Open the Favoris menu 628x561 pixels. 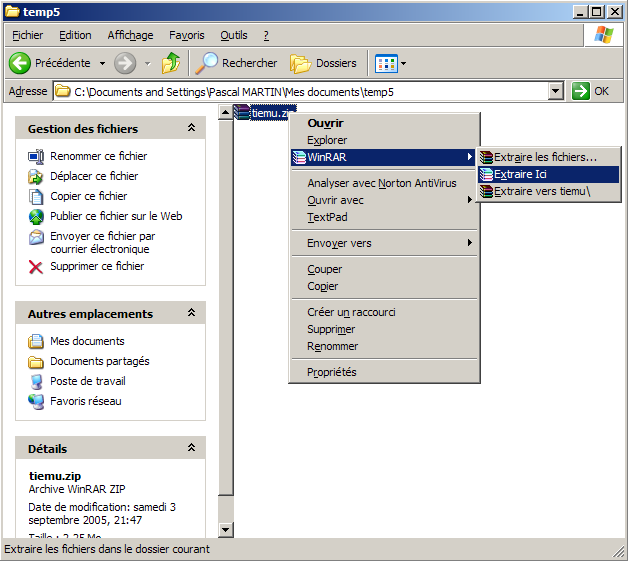[x=187, y=35]
